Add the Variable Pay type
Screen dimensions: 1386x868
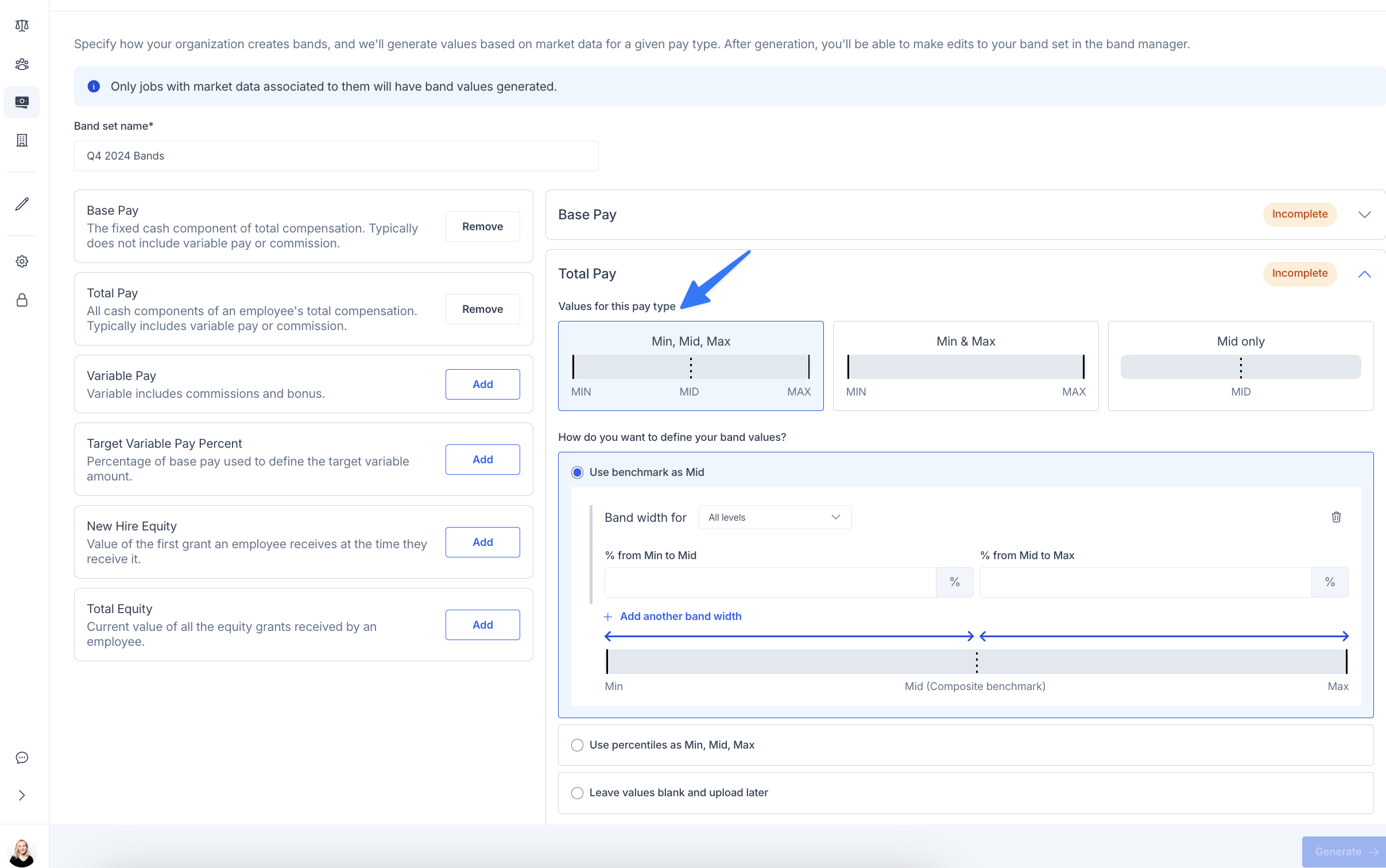(482, 384)
